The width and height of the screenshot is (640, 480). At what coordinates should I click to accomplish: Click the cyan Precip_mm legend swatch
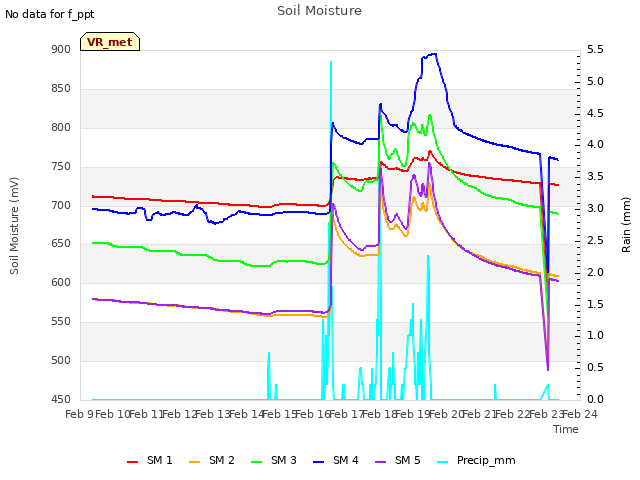point(442,462)
